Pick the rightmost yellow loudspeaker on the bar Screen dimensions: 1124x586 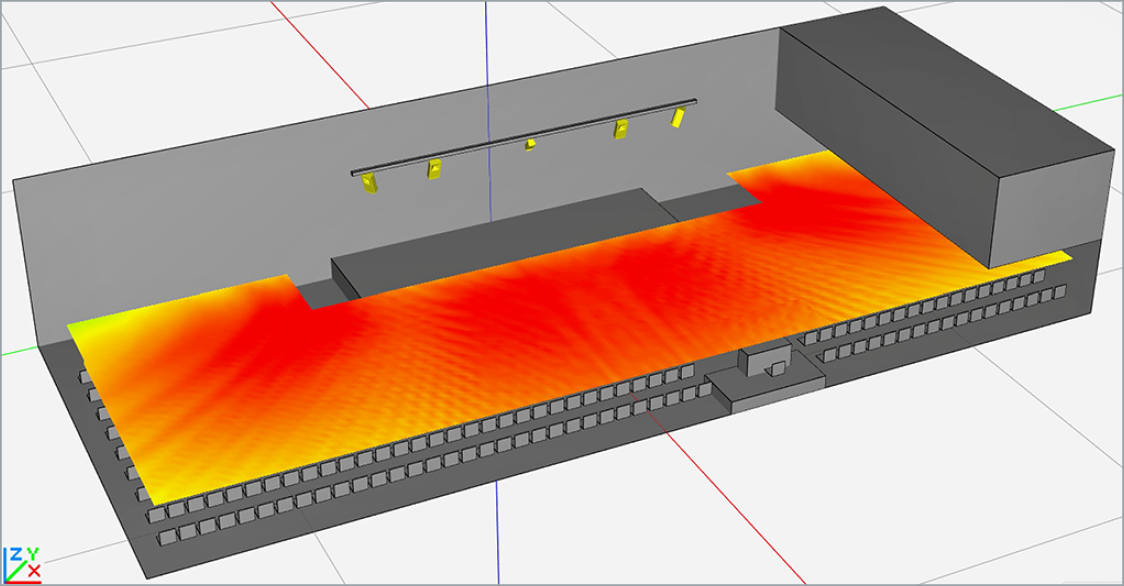(x=679, y=118)
